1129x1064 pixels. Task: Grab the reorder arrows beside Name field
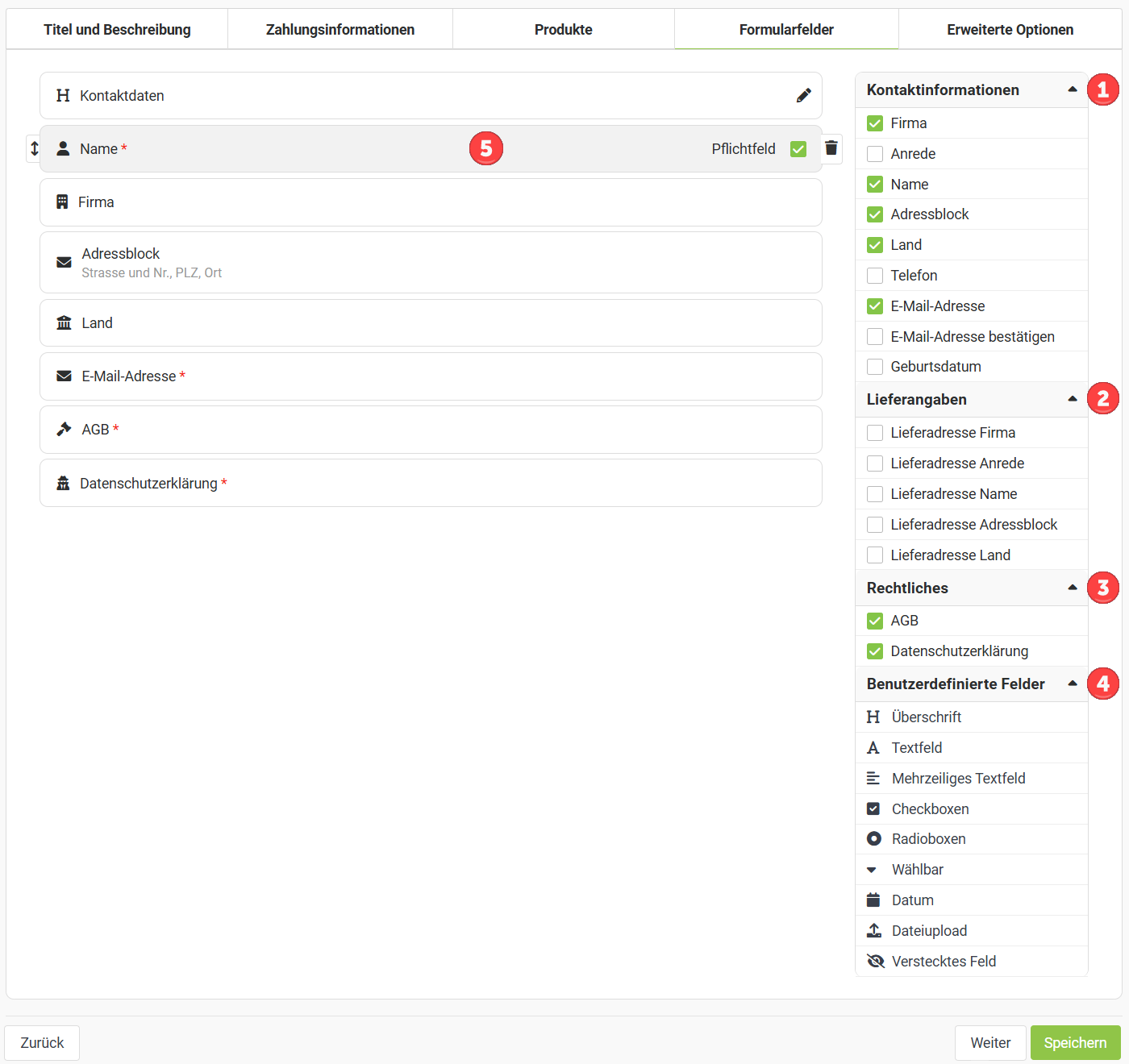(x=34, y=148)
